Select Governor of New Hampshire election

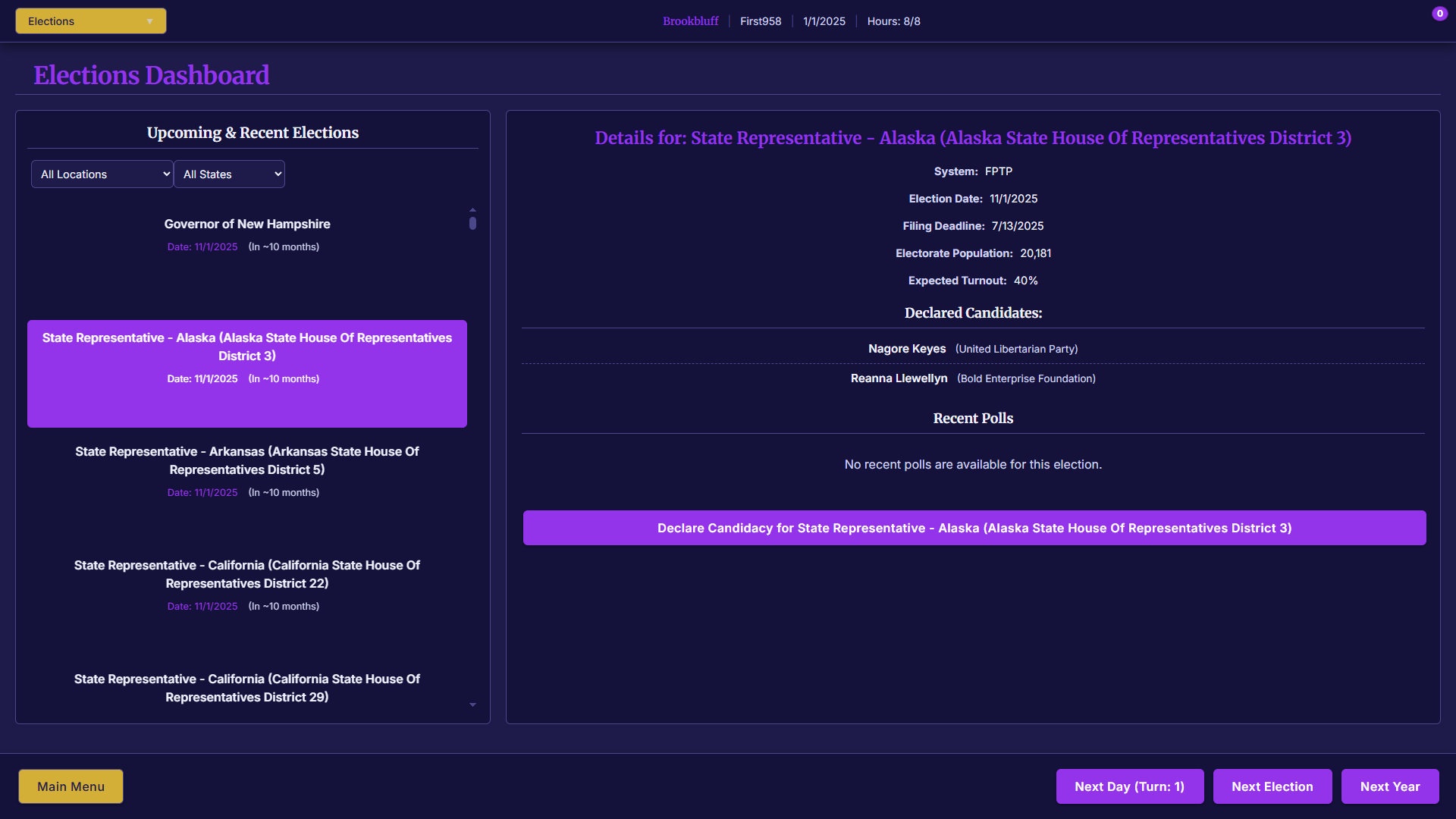(x=246, y=234)
